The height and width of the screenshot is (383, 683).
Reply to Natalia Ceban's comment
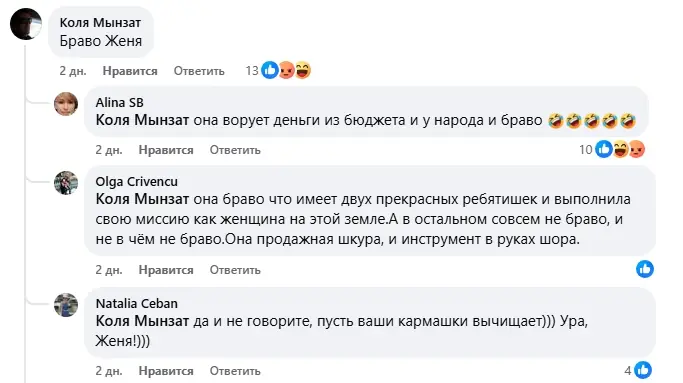[x=235, y=371]
